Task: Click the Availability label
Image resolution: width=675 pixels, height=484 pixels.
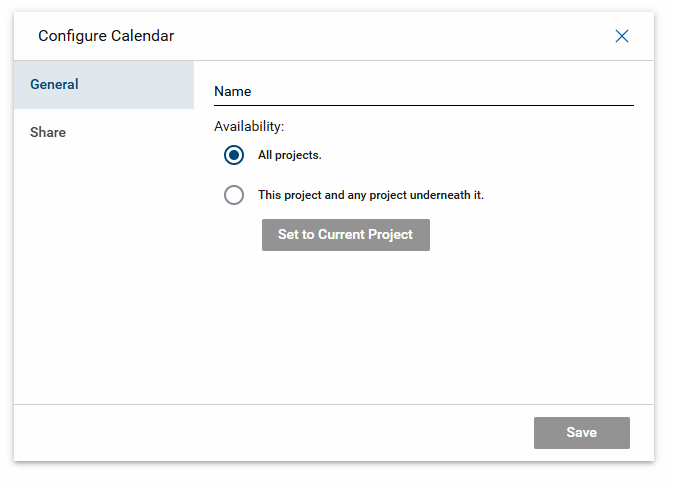Action: pyautogui.click(x=249, y=127)
